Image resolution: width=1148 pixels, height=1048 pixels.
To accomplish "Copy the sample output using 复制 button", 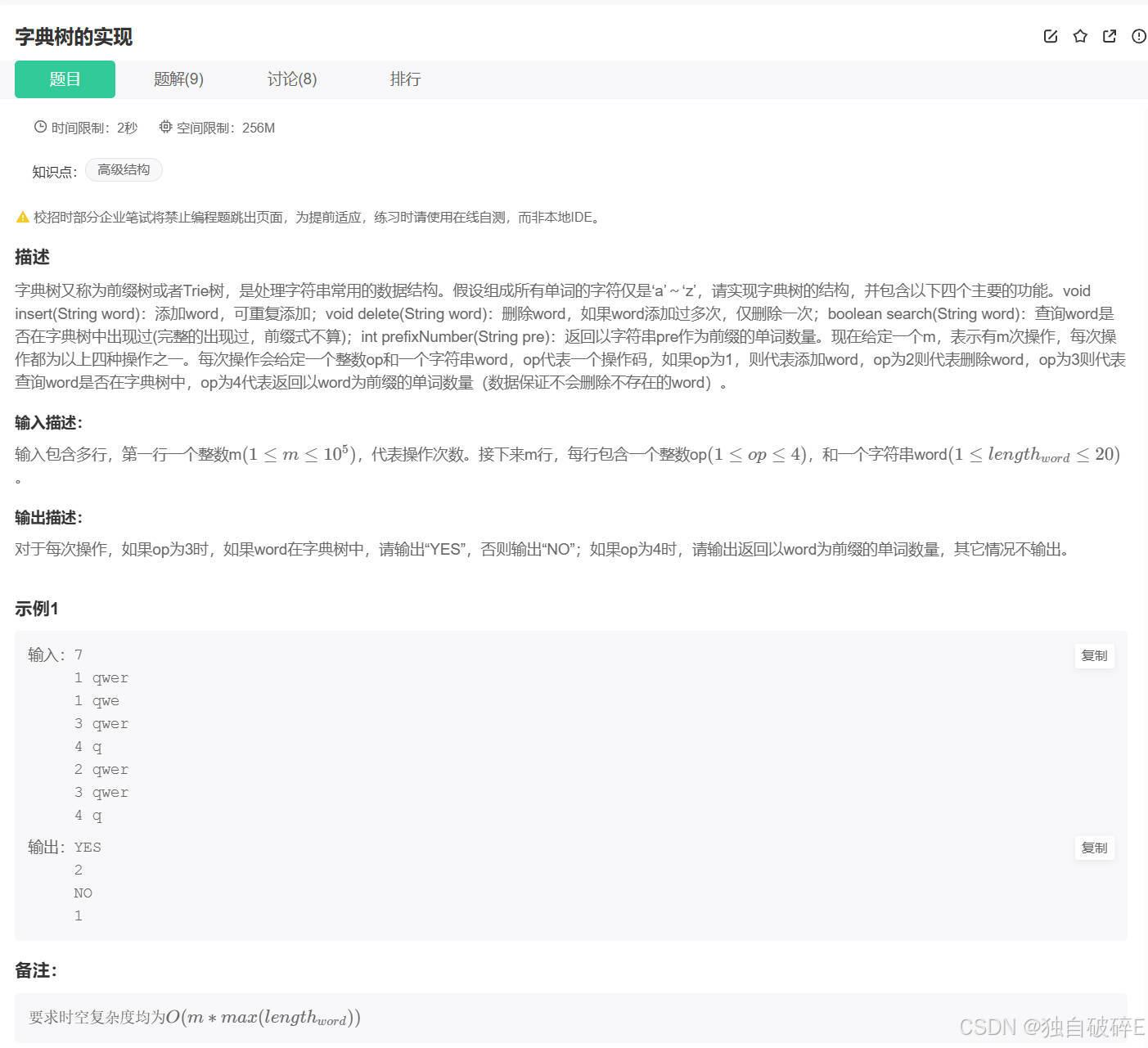I will pos(1094,848).
